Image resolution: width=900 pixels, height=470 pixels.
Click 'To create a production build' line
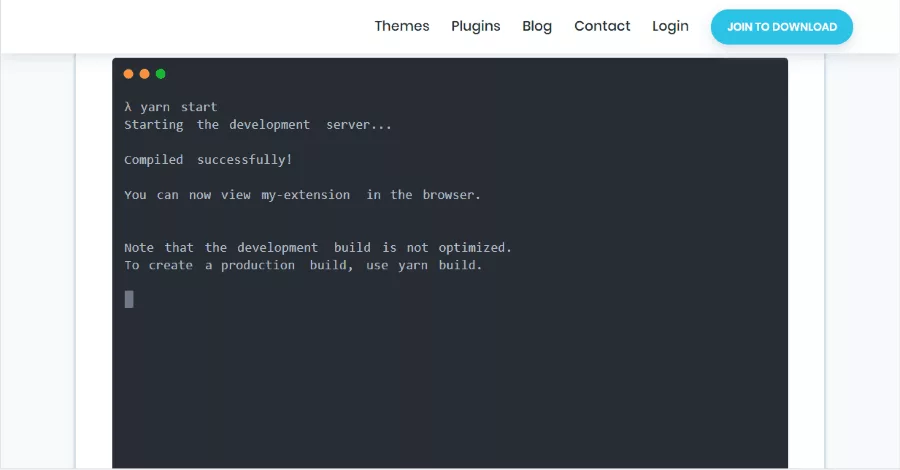tap(303, 265)
